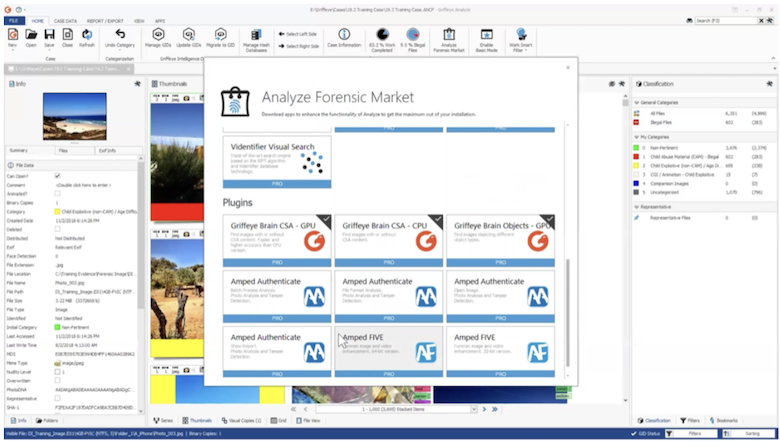The height and width of the screenshot is (447, 780).
Task: Click the Refresh icon
Action: 87,34
